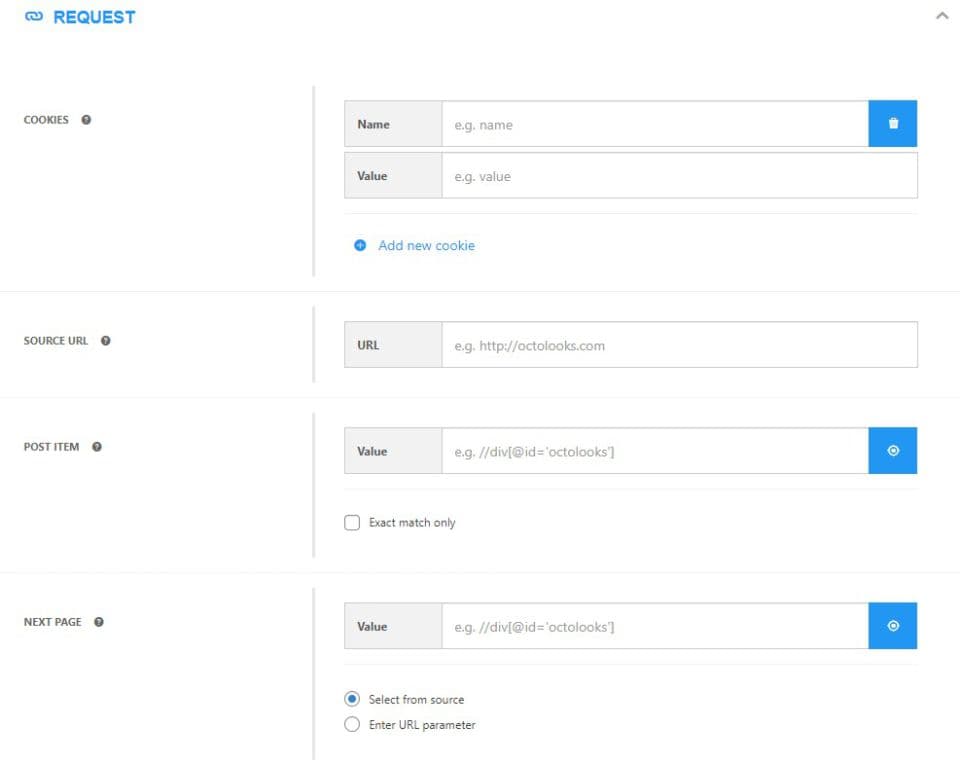Click the chain link icon beside REQUEST
This screenshot has height=763, width=960.
point(34,17)
